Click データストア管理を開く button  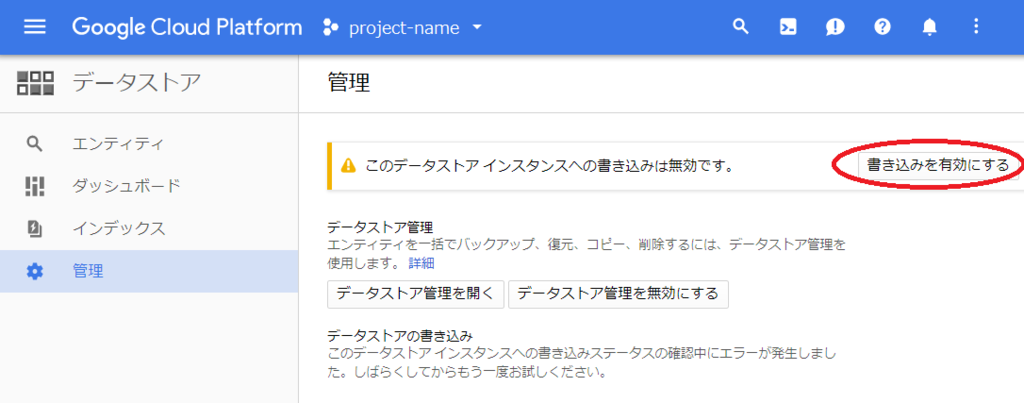coord(415,293)
